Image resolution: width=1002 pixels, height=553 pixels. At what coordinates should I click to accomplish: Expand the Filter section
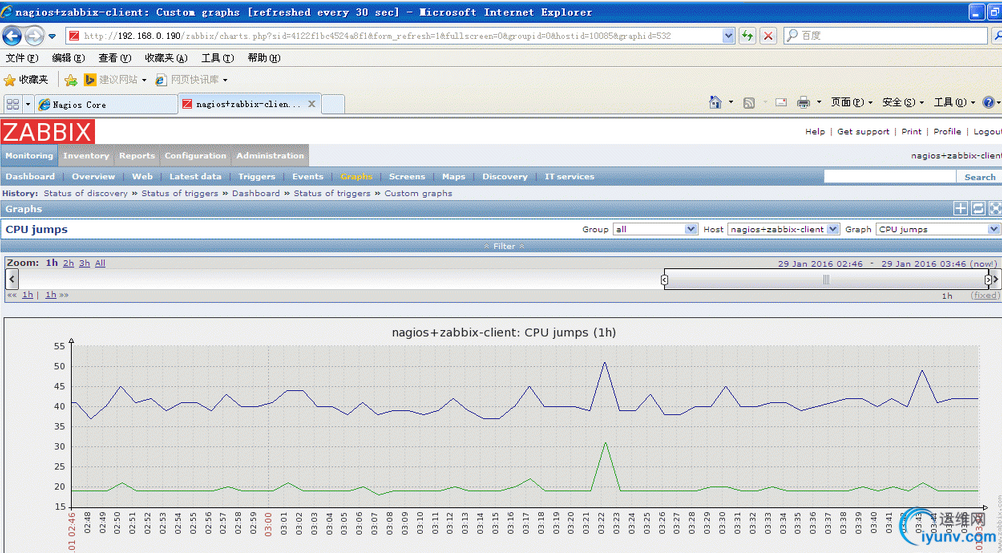(504, 246)
